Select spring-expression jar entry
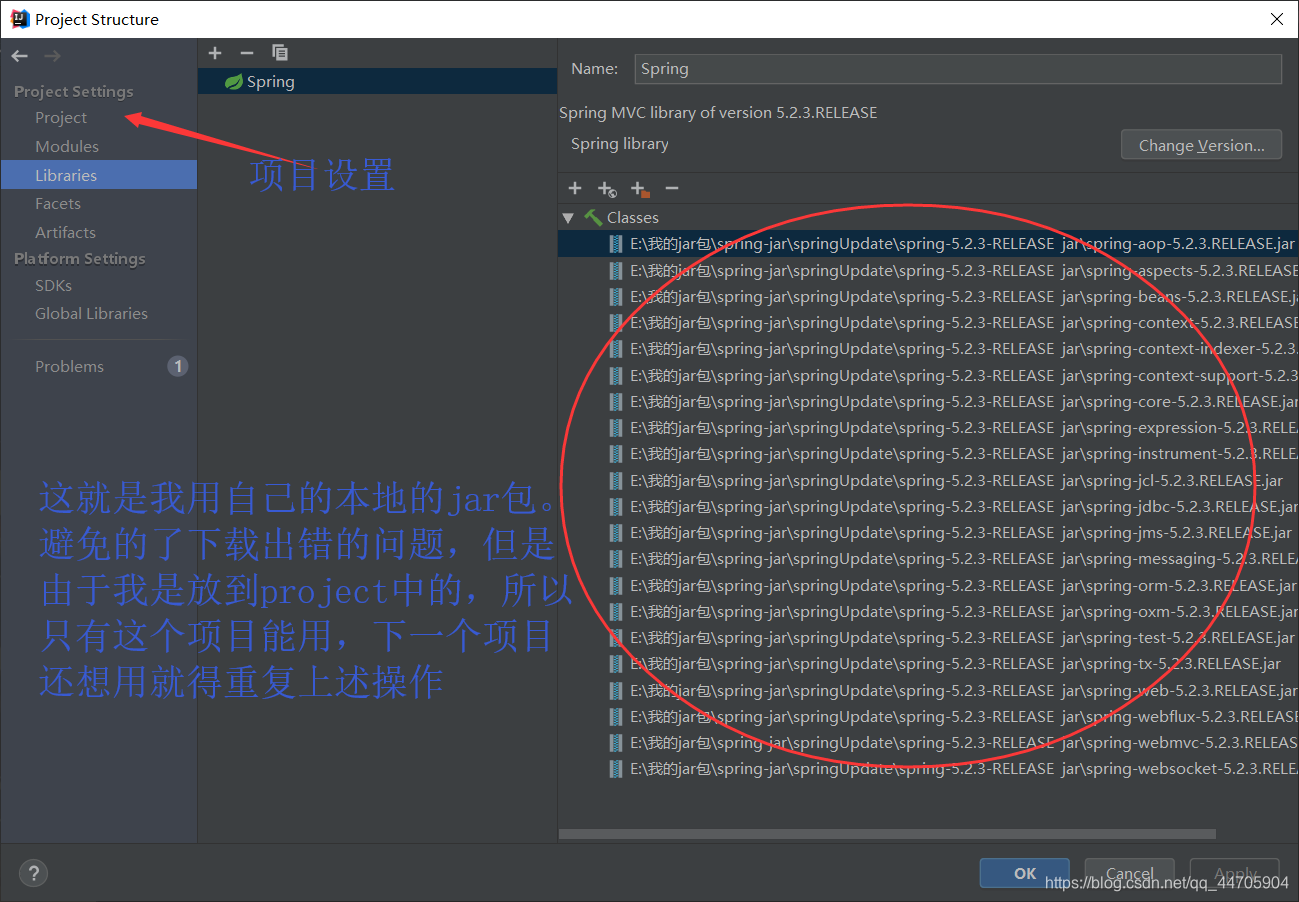This screenshot has width=1299, height=902. click(928, 427)
